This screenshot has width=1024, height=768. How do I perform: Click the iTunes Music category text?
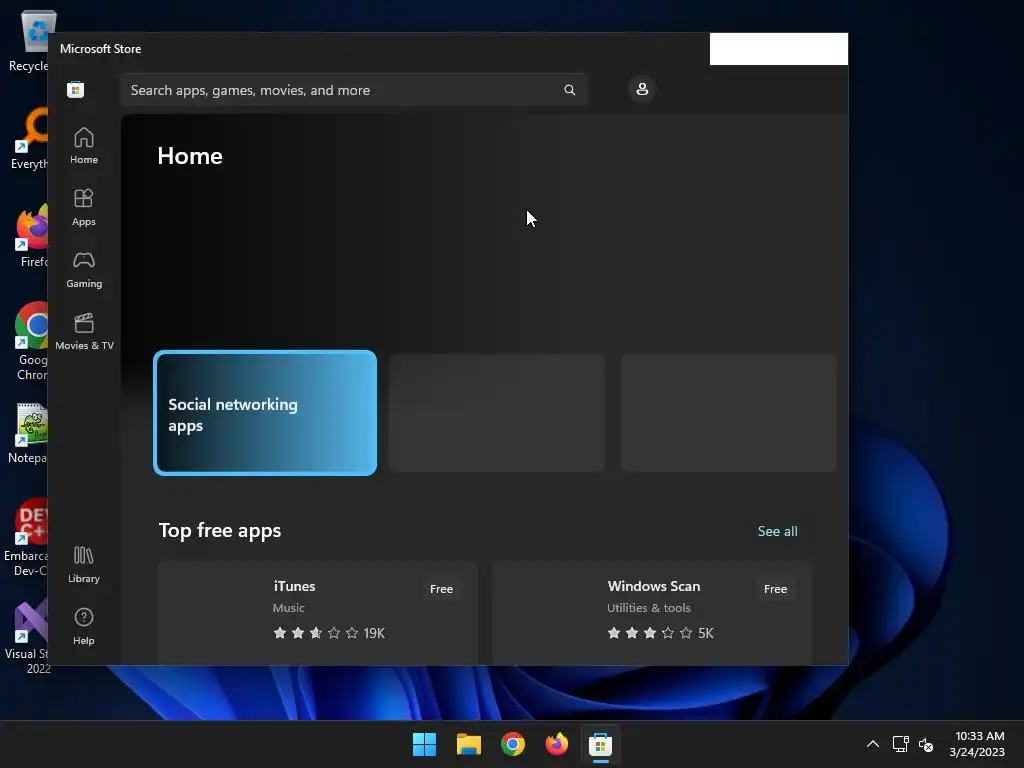point(288,608)
